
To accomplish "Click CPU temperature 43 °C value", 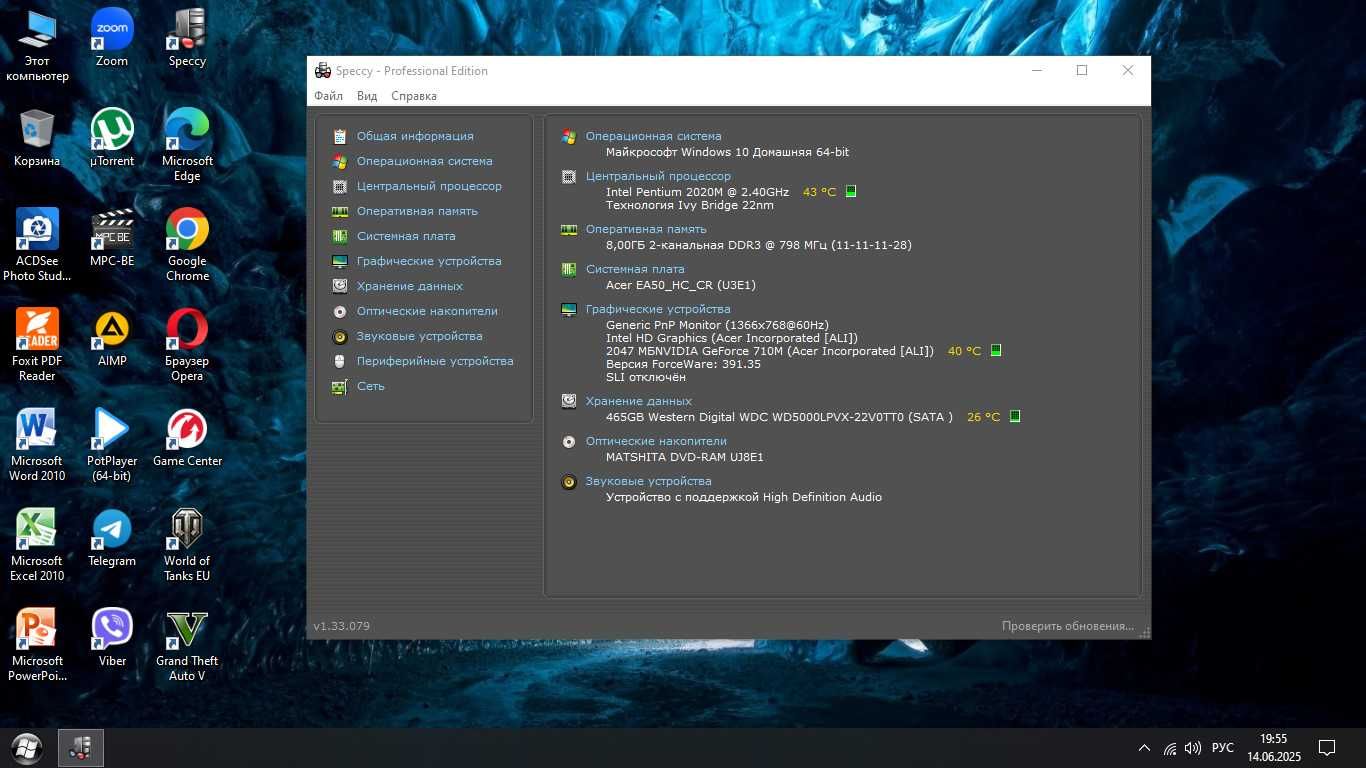I will [x=819, y=192].
